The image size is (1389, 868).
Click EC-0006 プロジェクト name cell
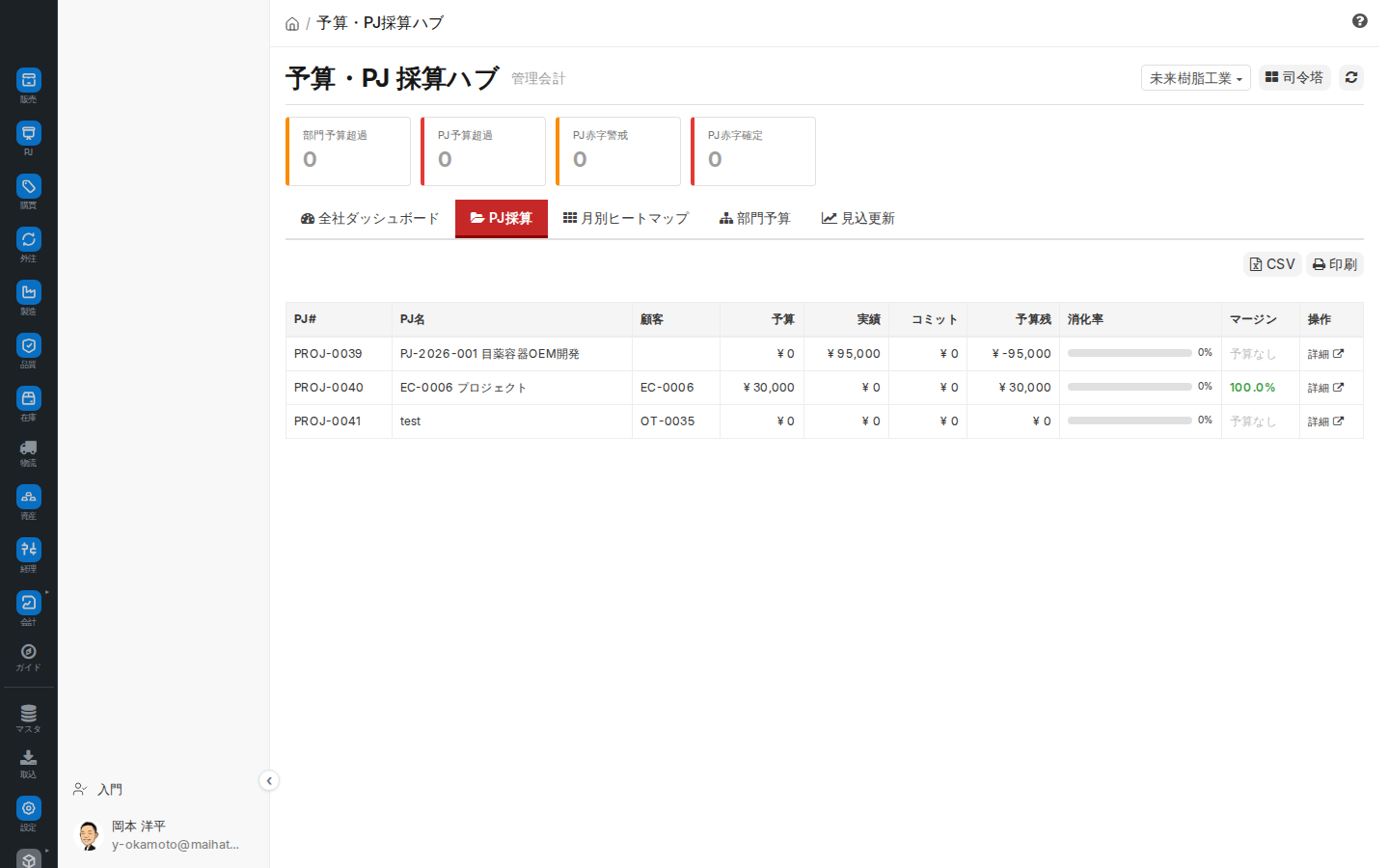[x=512, y=388]
